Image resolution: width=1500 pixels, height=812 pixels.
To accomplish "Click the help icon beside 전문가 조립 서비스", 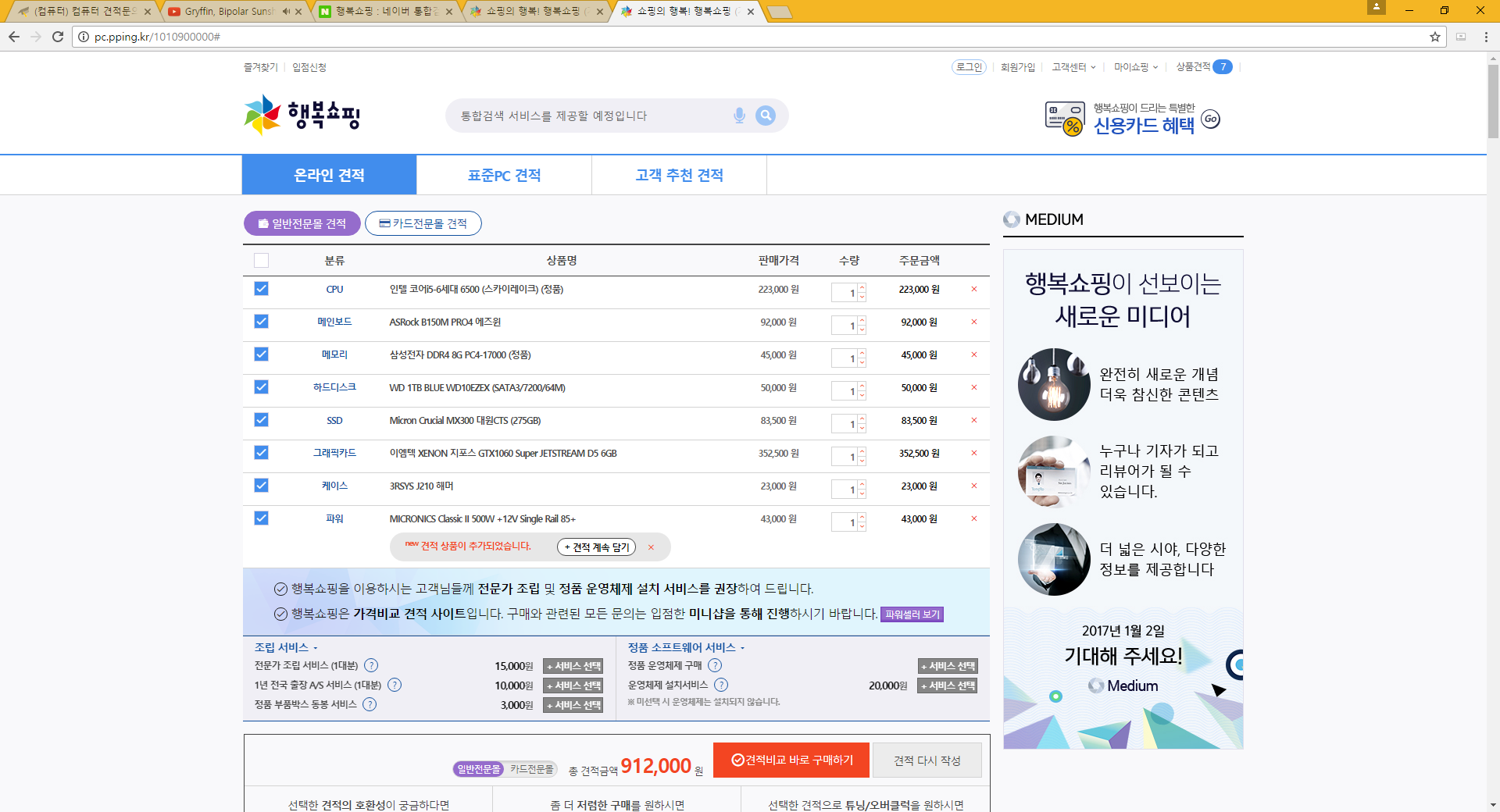I will click(x=371, y=666).
